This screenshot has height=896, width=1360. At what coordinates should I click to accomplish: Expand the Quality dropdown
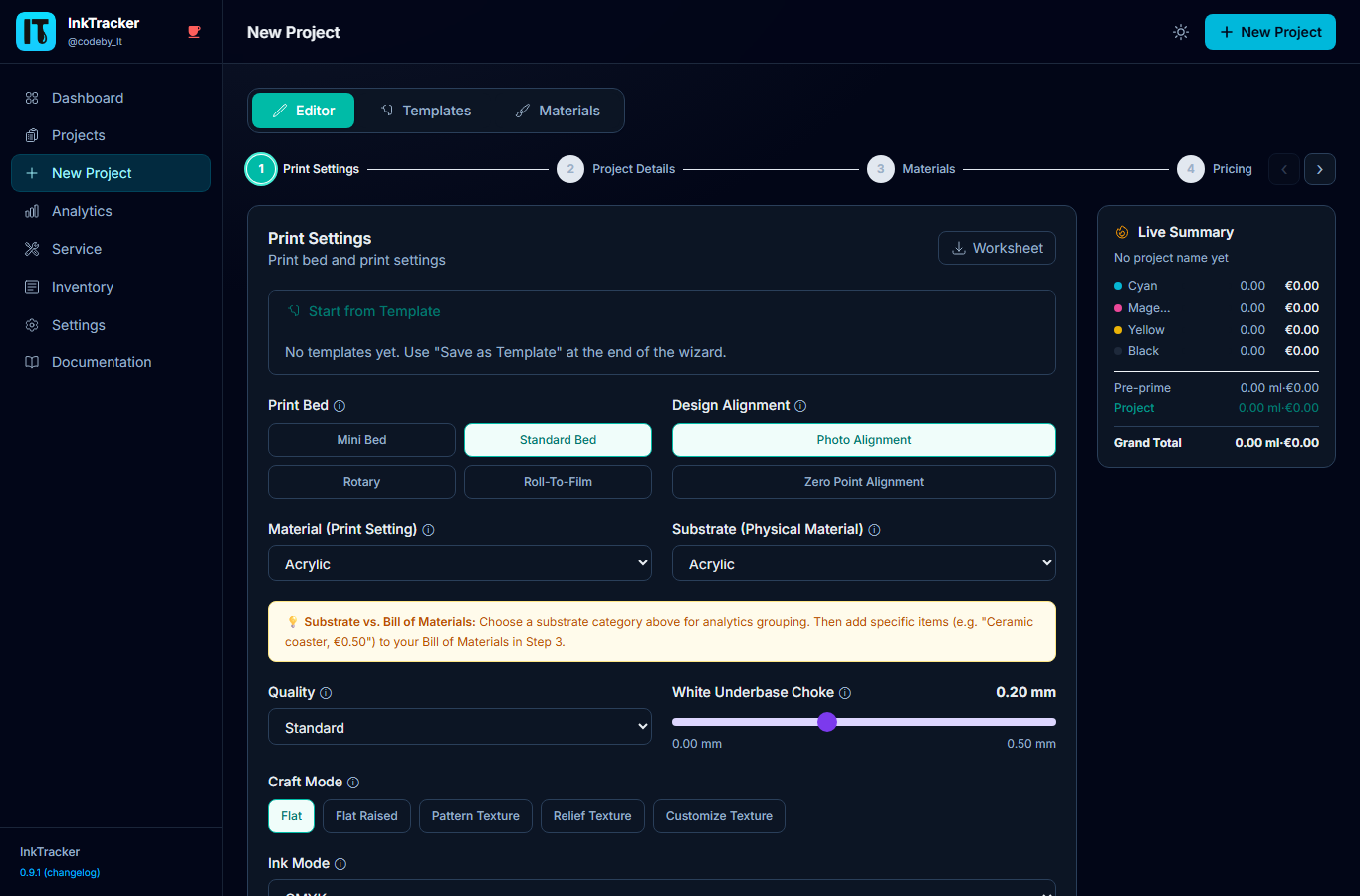tap(460, 727)
